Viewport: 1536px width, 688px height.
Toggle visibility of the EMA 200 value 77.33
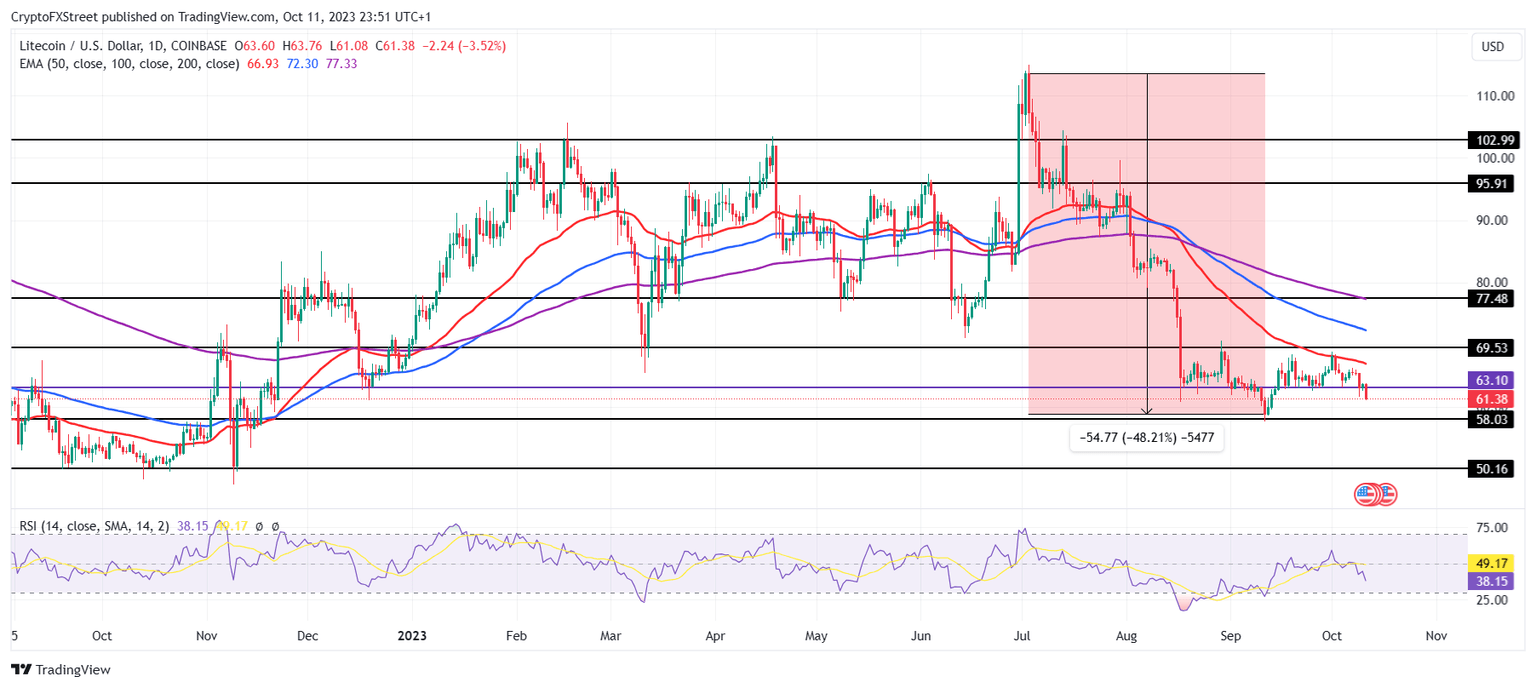(x=340, y=63)
